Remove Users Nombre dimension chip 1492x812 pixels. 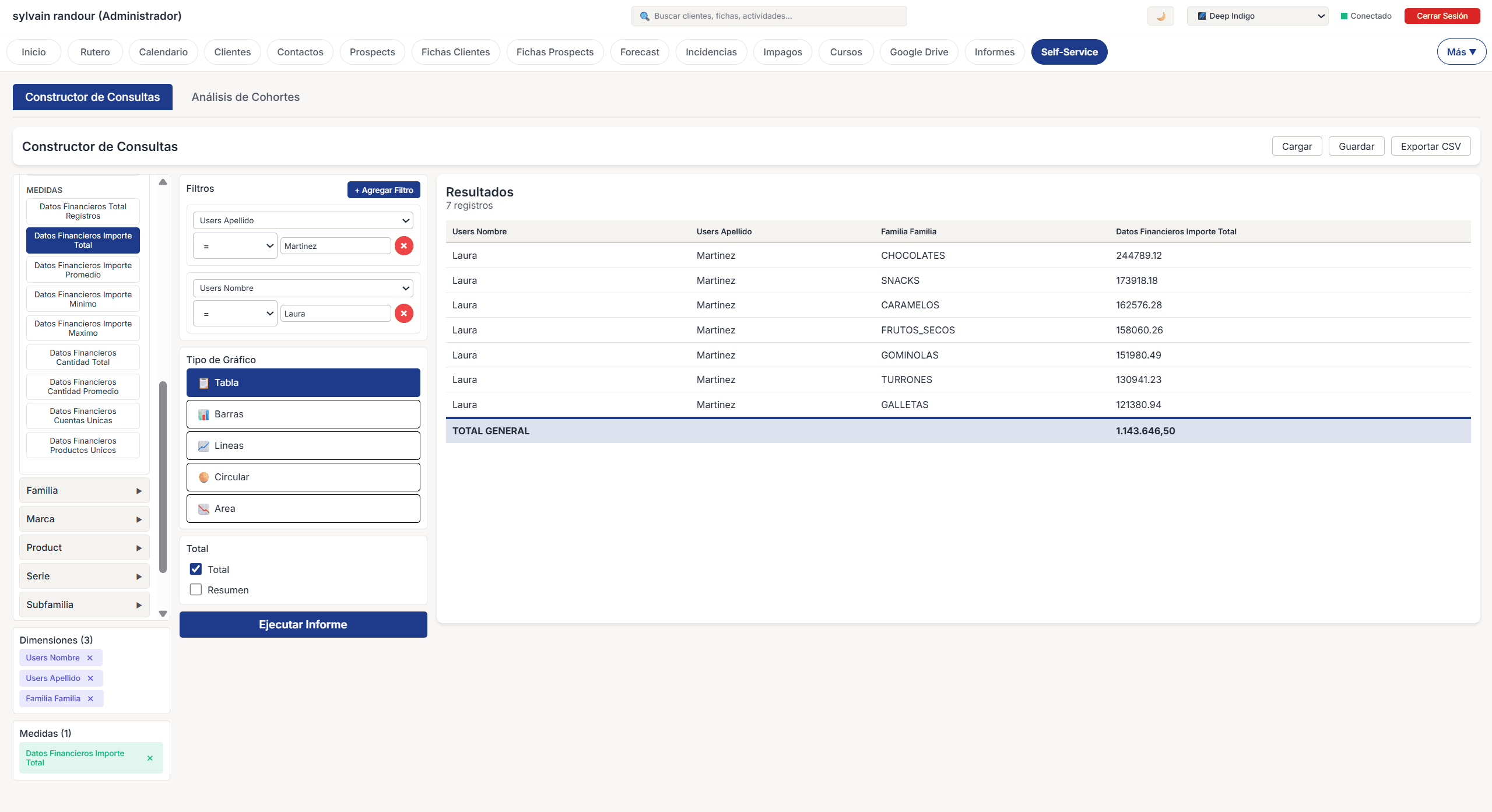90,658
